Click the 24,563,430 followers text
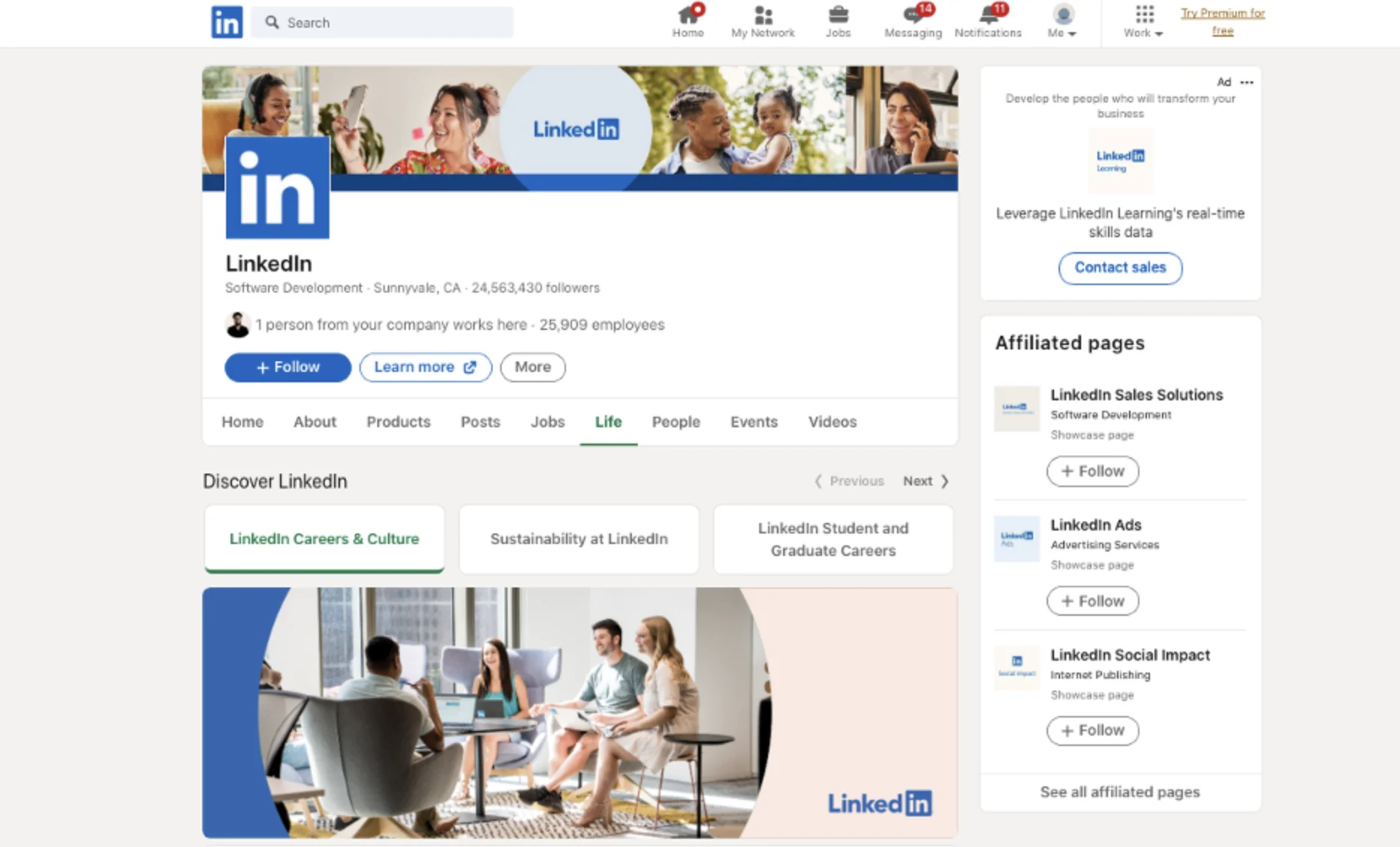 pos(535,288)
